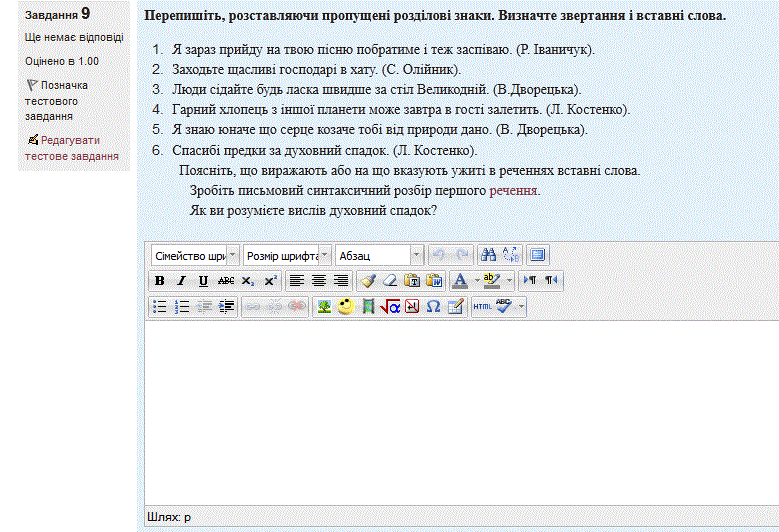Open Find and Replace dialog
The height and width of the screenshot is (532, 779).
coord(511,255)
